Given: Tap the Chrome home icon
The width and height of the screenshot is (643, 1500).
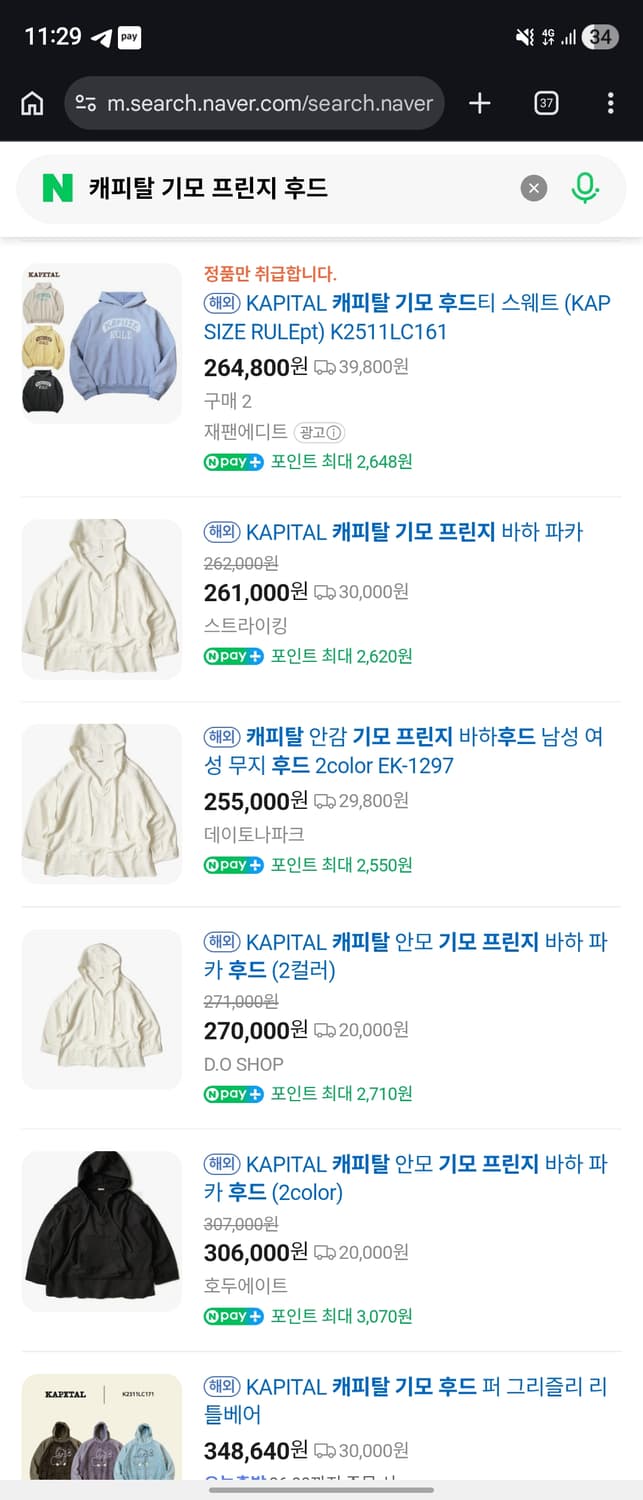Looking at the screenshot, I should coord(31,103).
